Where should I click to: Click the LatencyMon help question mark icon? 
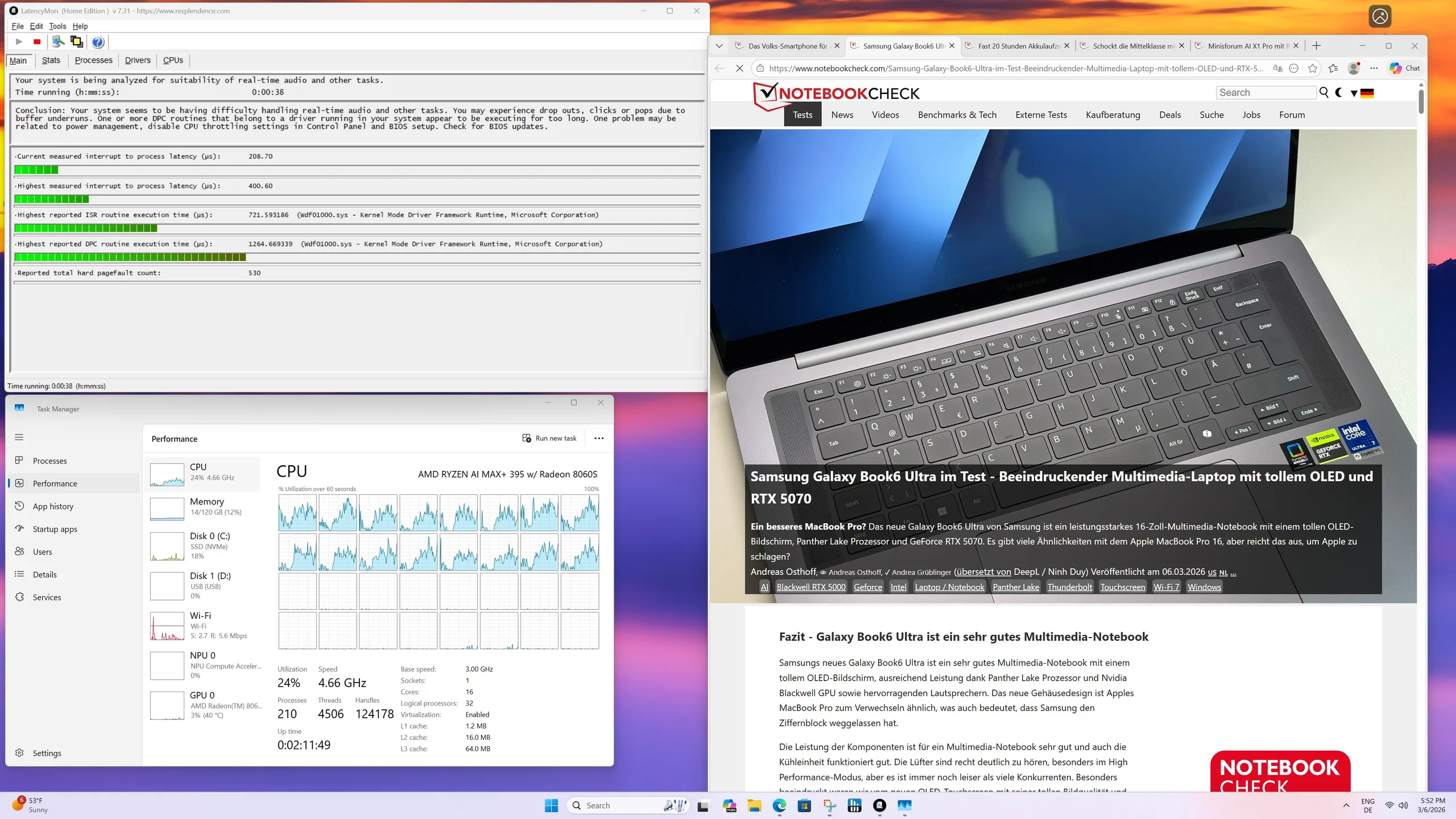point(98,42)
